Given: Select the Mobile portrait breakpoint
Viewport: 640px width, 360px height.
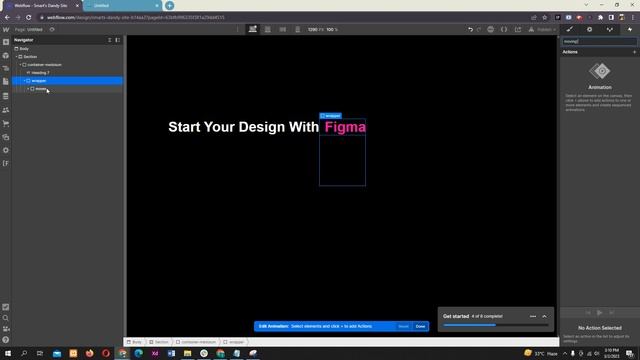Looking at the screenshot, I should pos(298,29).
